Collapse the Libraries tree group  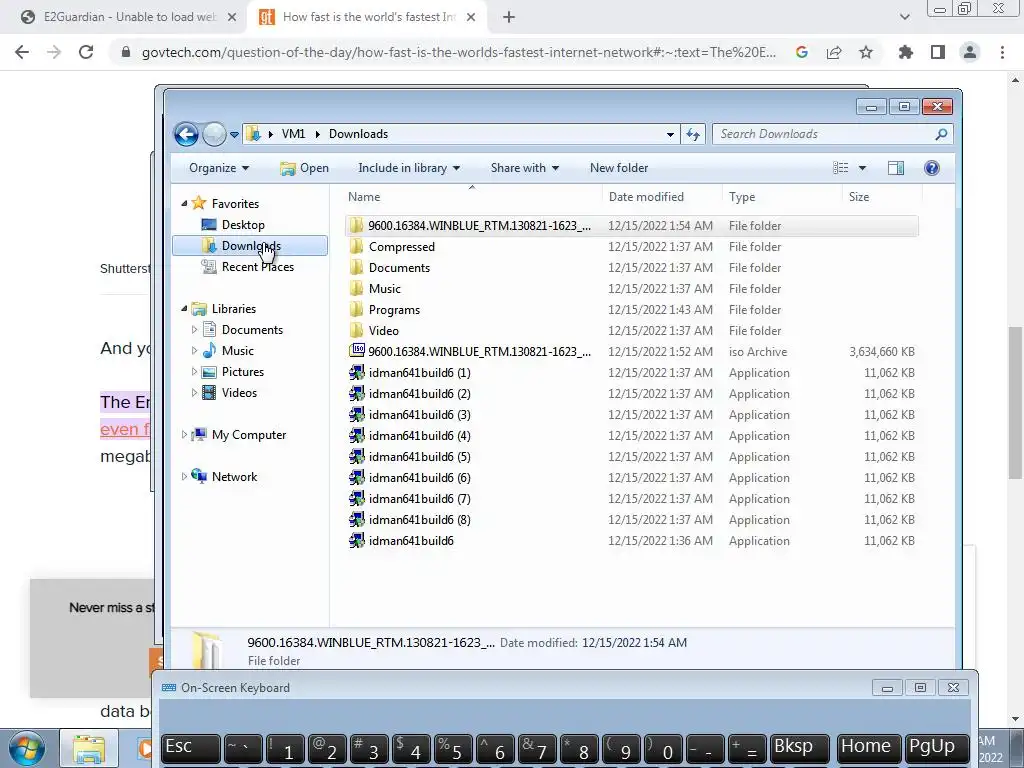pos(184,309)
